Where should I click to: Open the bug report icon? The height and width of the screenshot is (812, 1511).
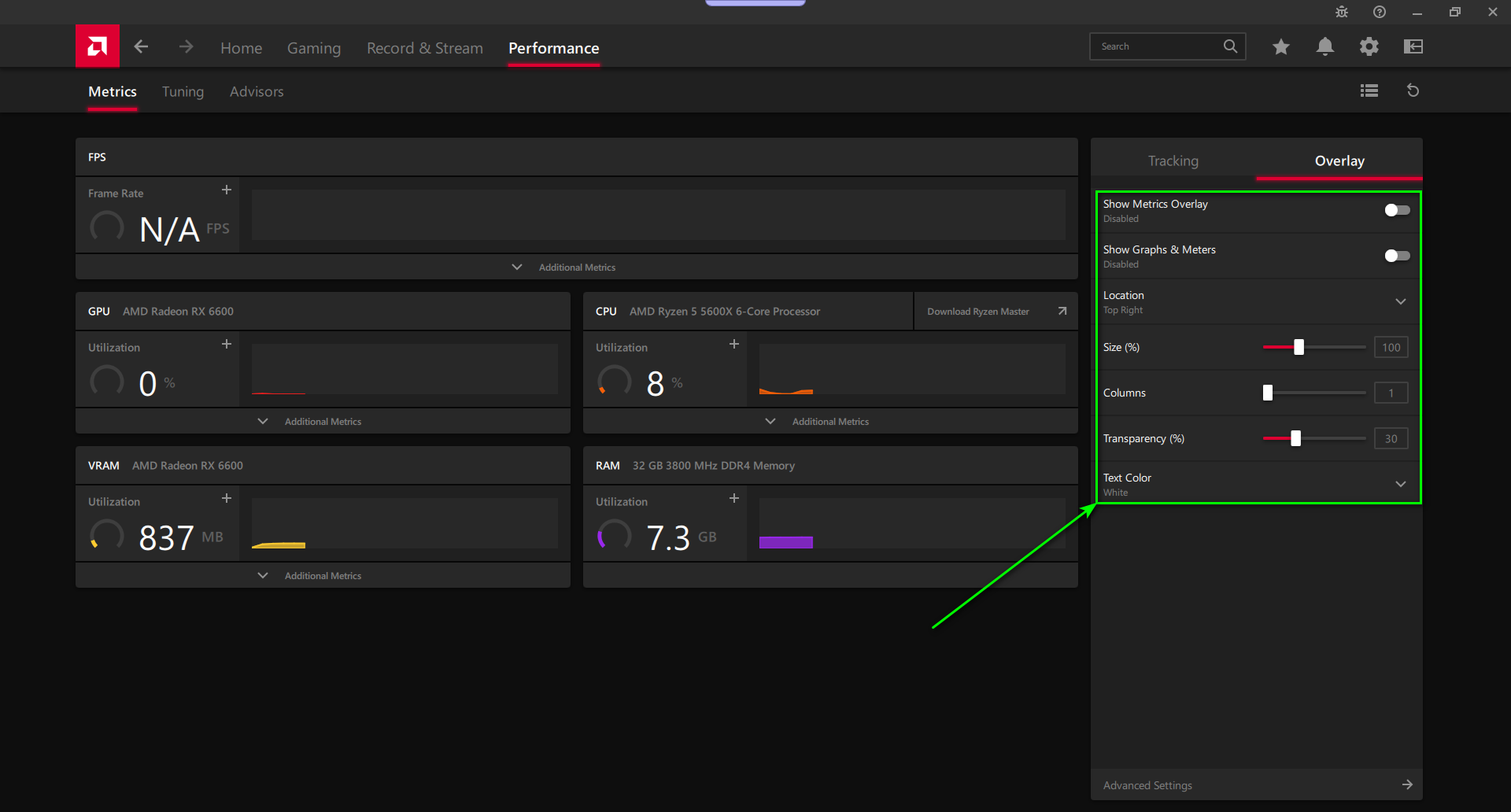(1342, 12)
